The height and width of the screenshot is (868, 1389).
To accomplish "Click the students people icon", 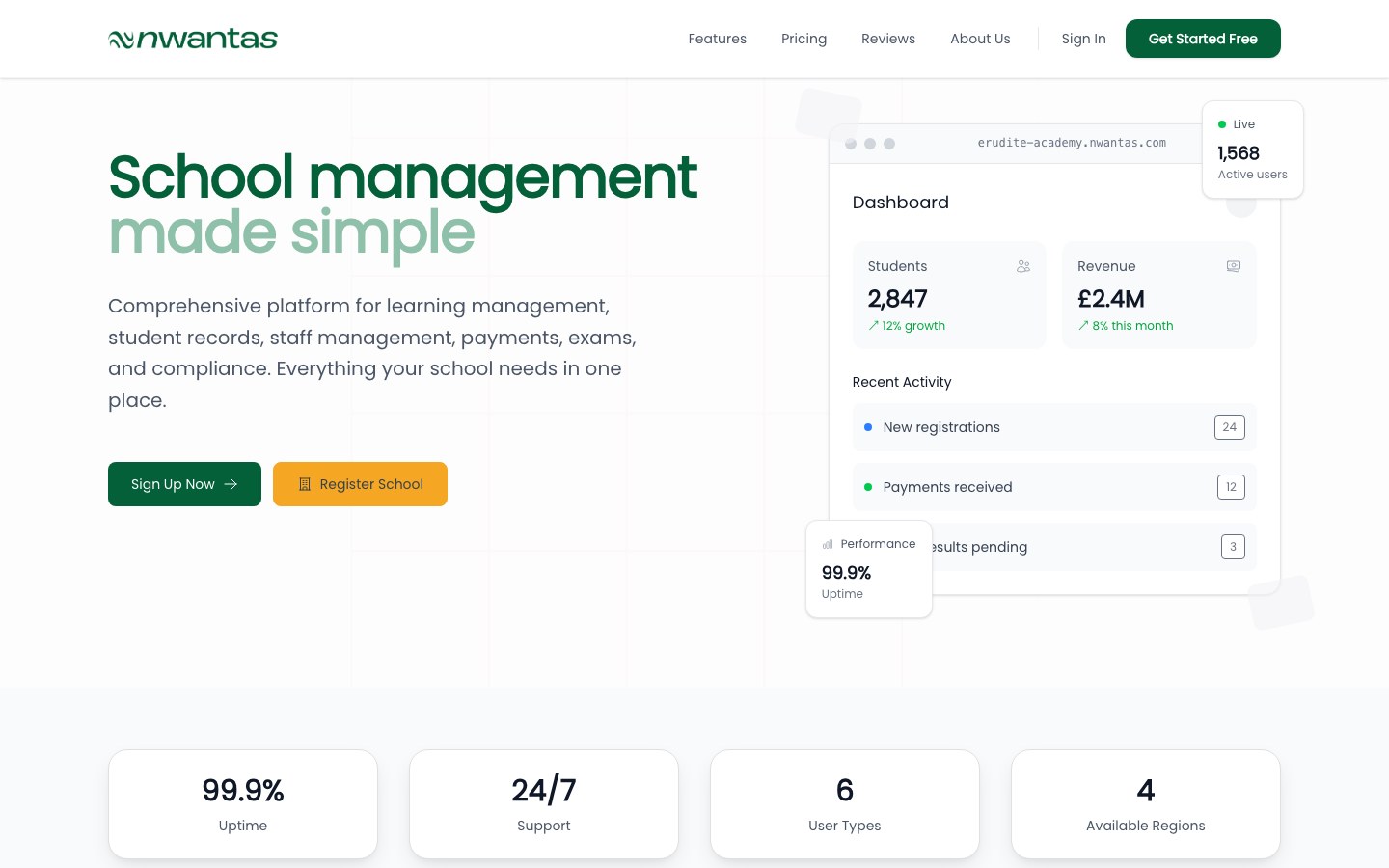I will pos(1023,266).
